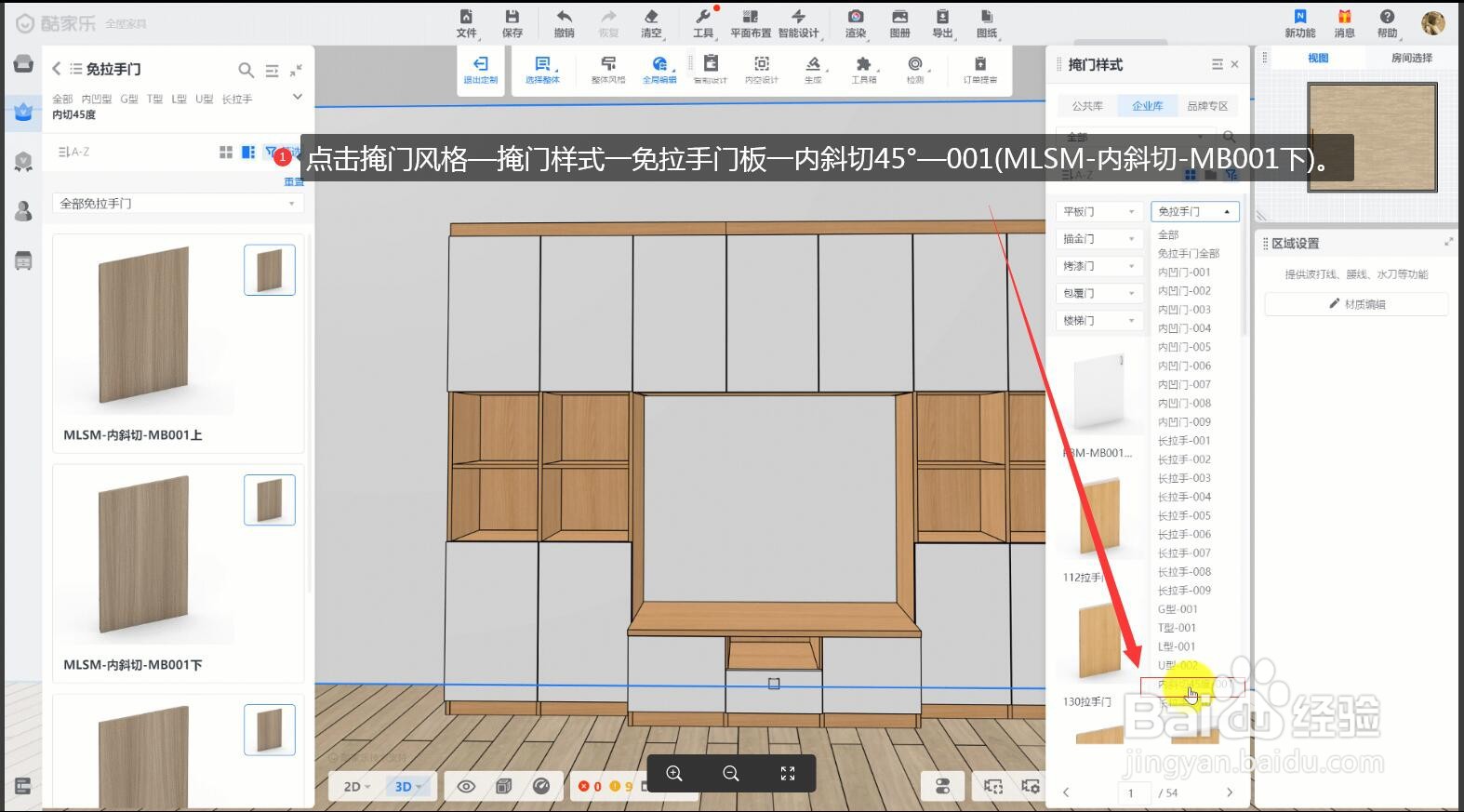Screen dimensions: 1464x812
Task: Open 消息 messages gift icon
Action: tap(1345, 23)
